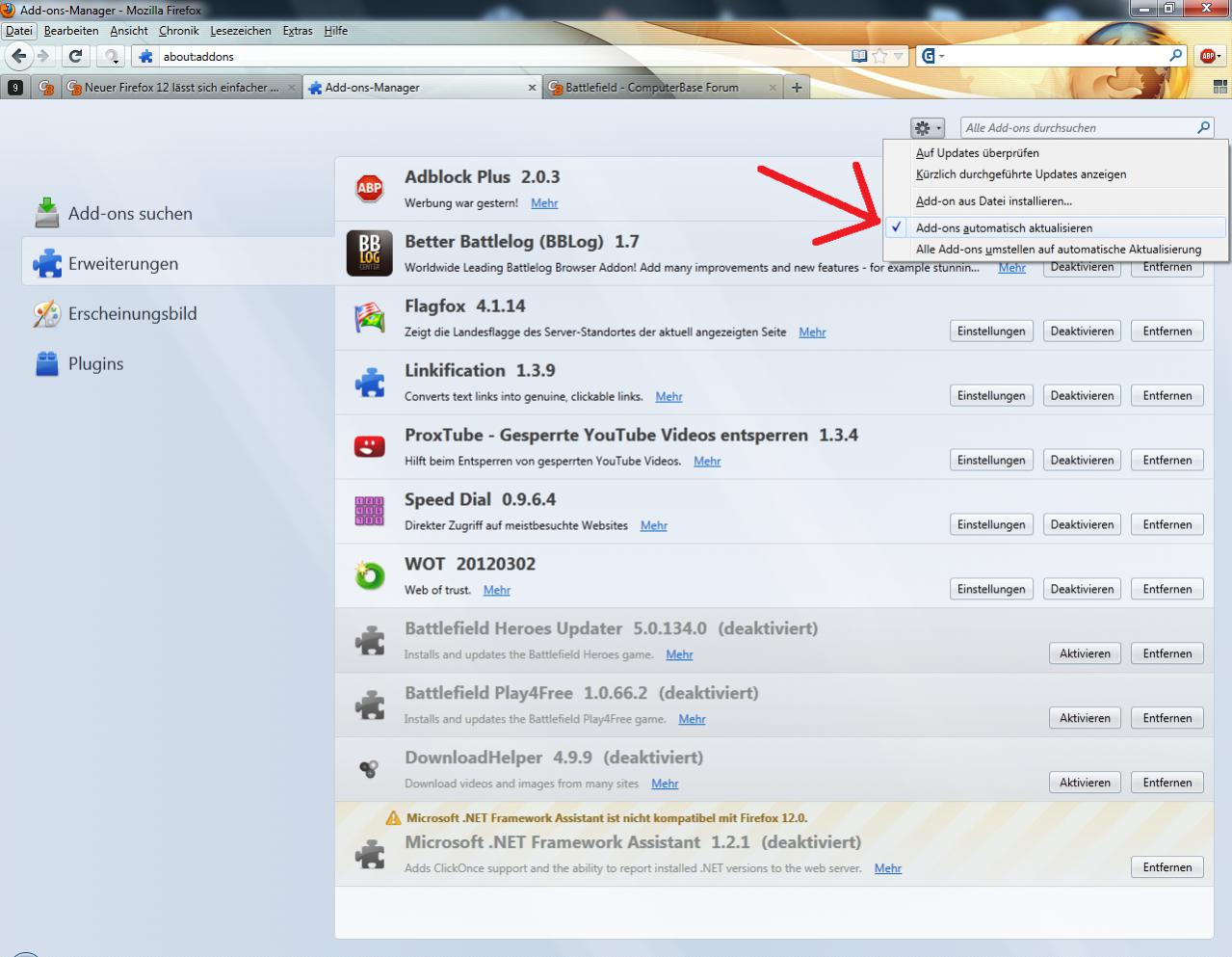Click the Flagfox flag icon

[370, 318]
